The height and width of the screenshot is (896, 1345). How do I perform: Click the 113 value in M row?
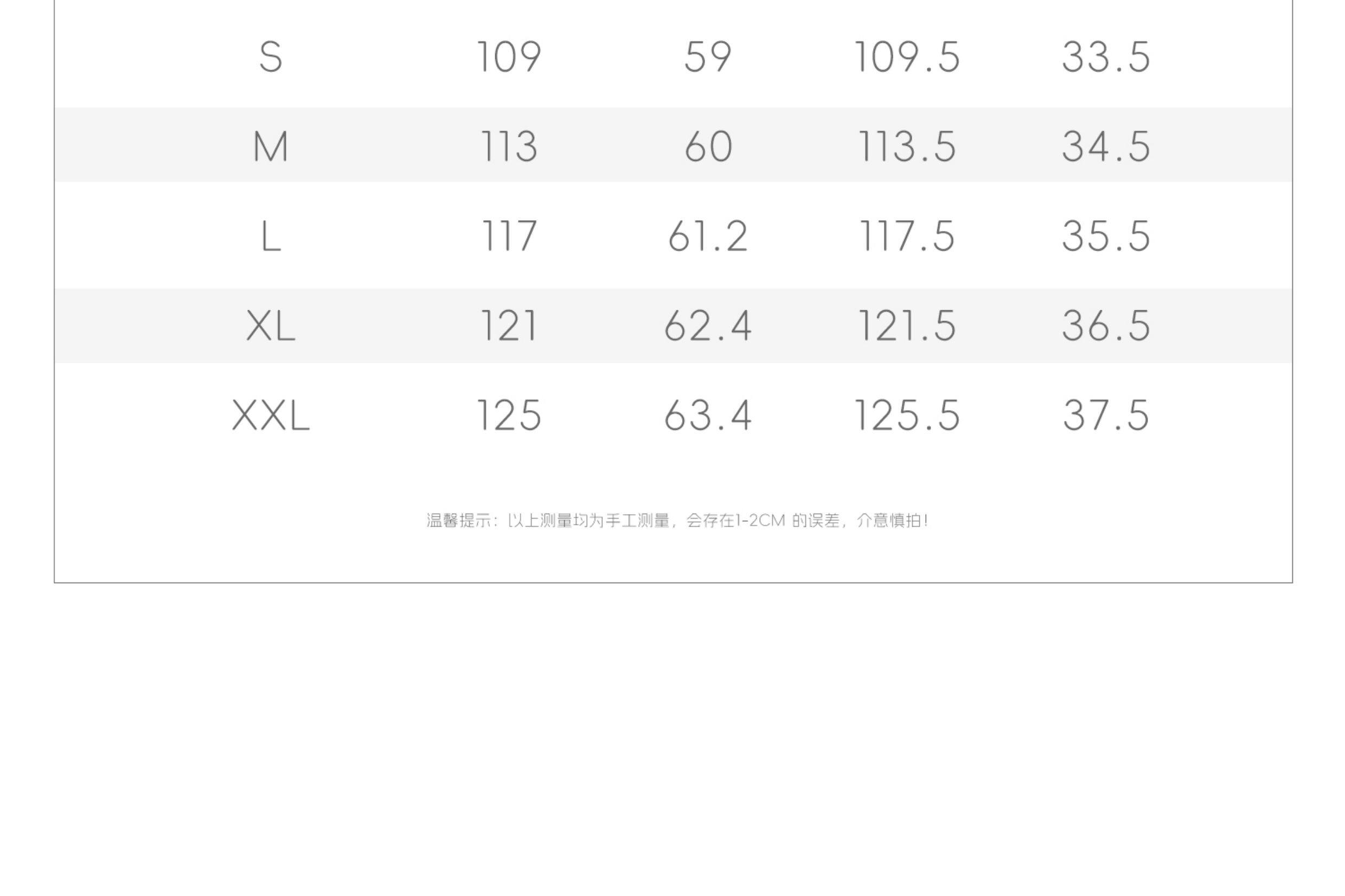(509, 146)
